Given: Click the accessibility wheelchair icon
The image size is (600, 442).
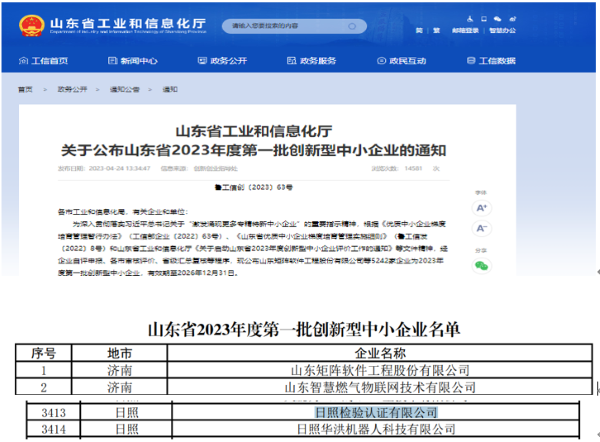Looking at the screenshot, I should (470, 19).
